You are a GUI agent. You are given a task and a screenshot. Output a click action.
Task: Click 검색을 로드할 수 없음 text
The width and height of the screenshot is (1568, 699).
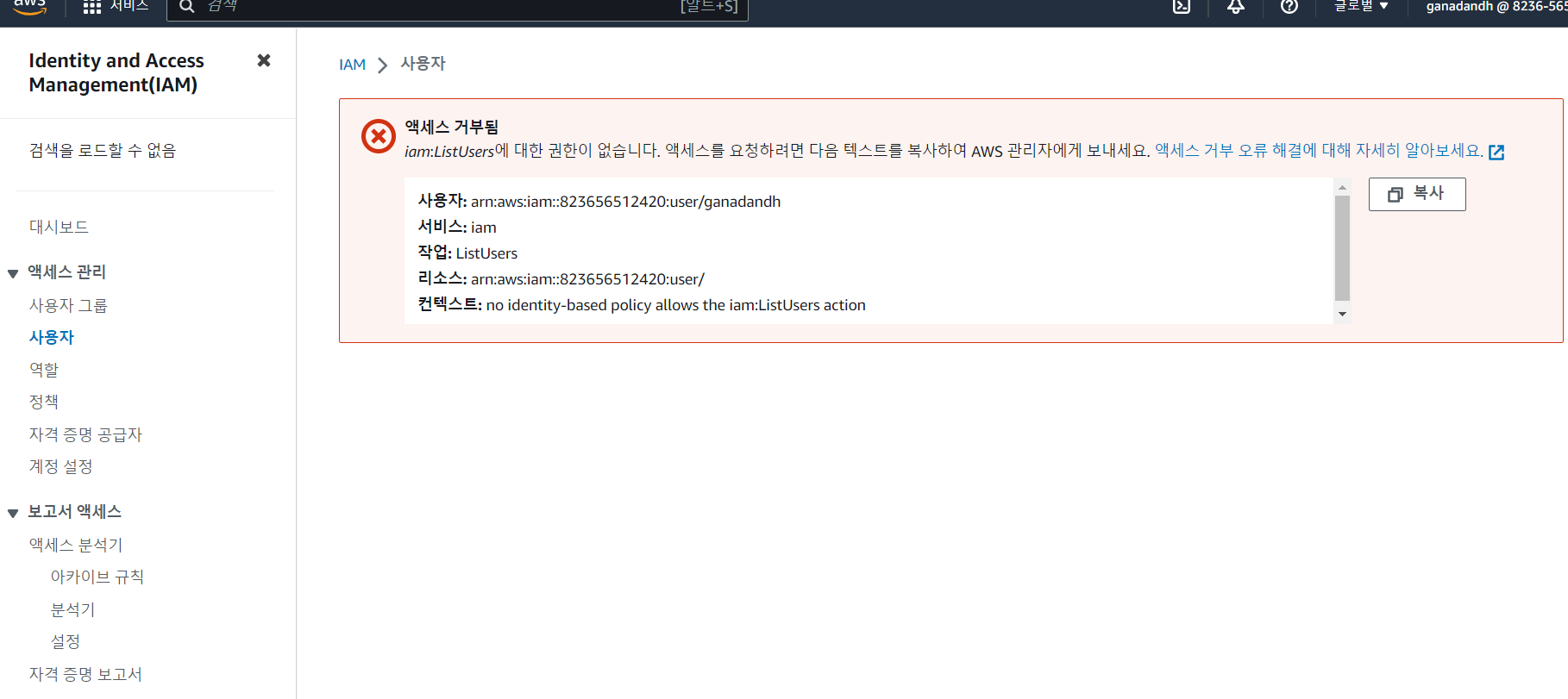tap(103, 150)
